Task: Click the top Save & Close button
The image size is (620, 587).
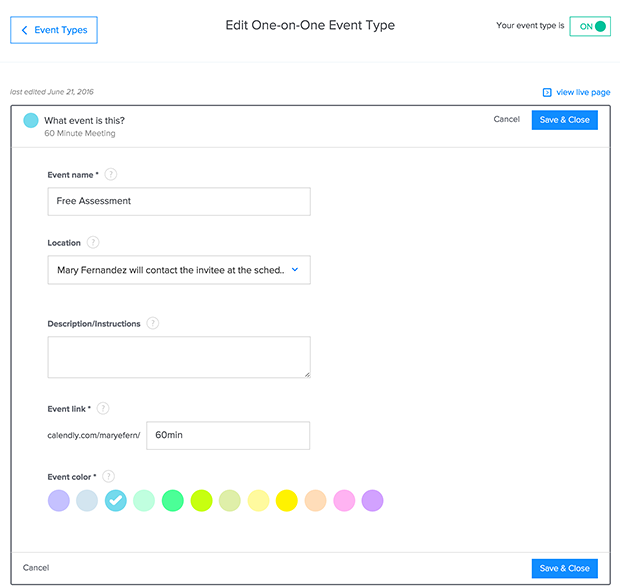Action: [x=565, y=120]
